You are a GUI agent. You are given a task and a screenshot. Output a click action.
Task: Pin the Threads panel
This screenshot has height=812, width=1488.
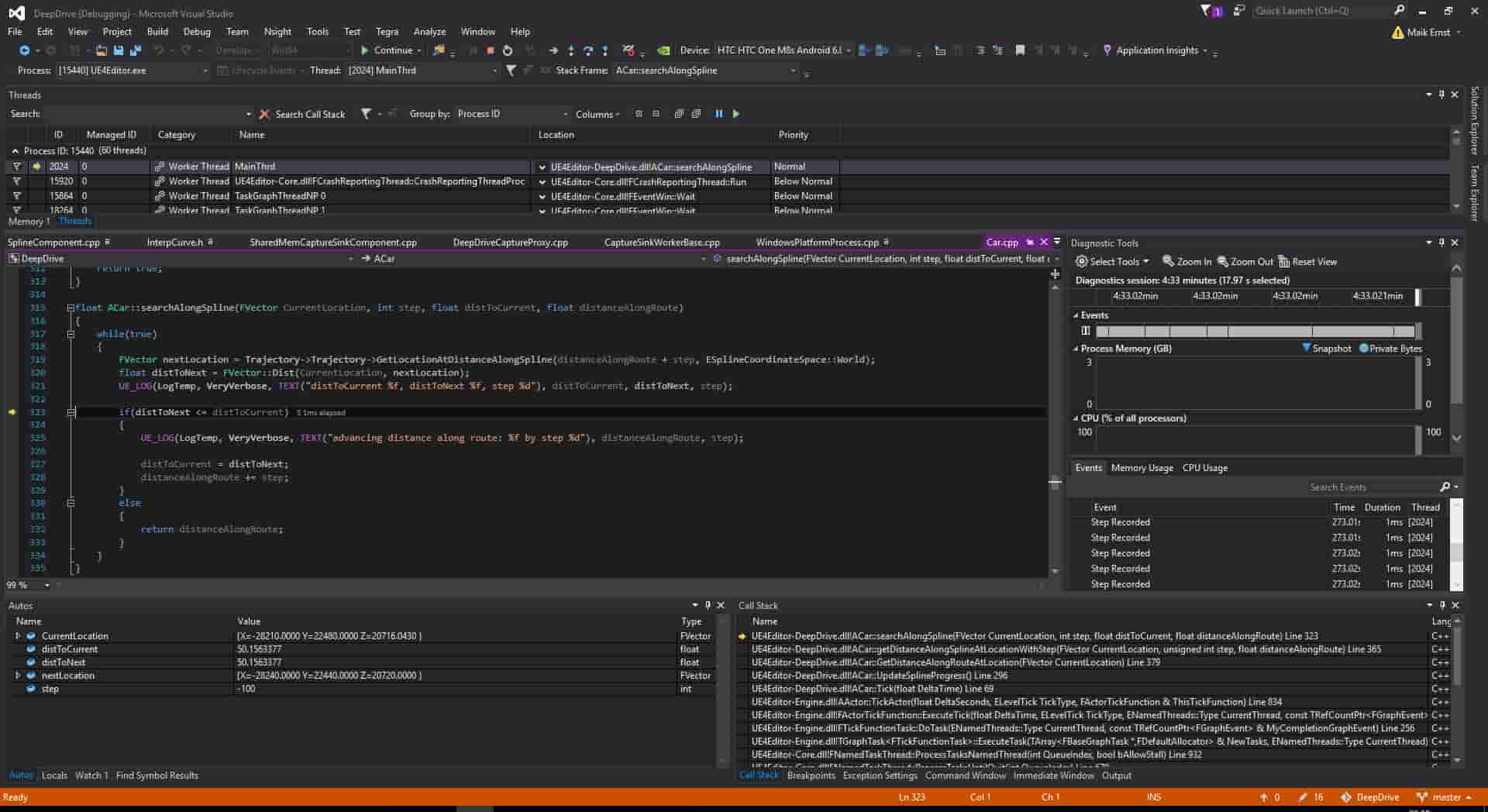(x=1441, y=95)
